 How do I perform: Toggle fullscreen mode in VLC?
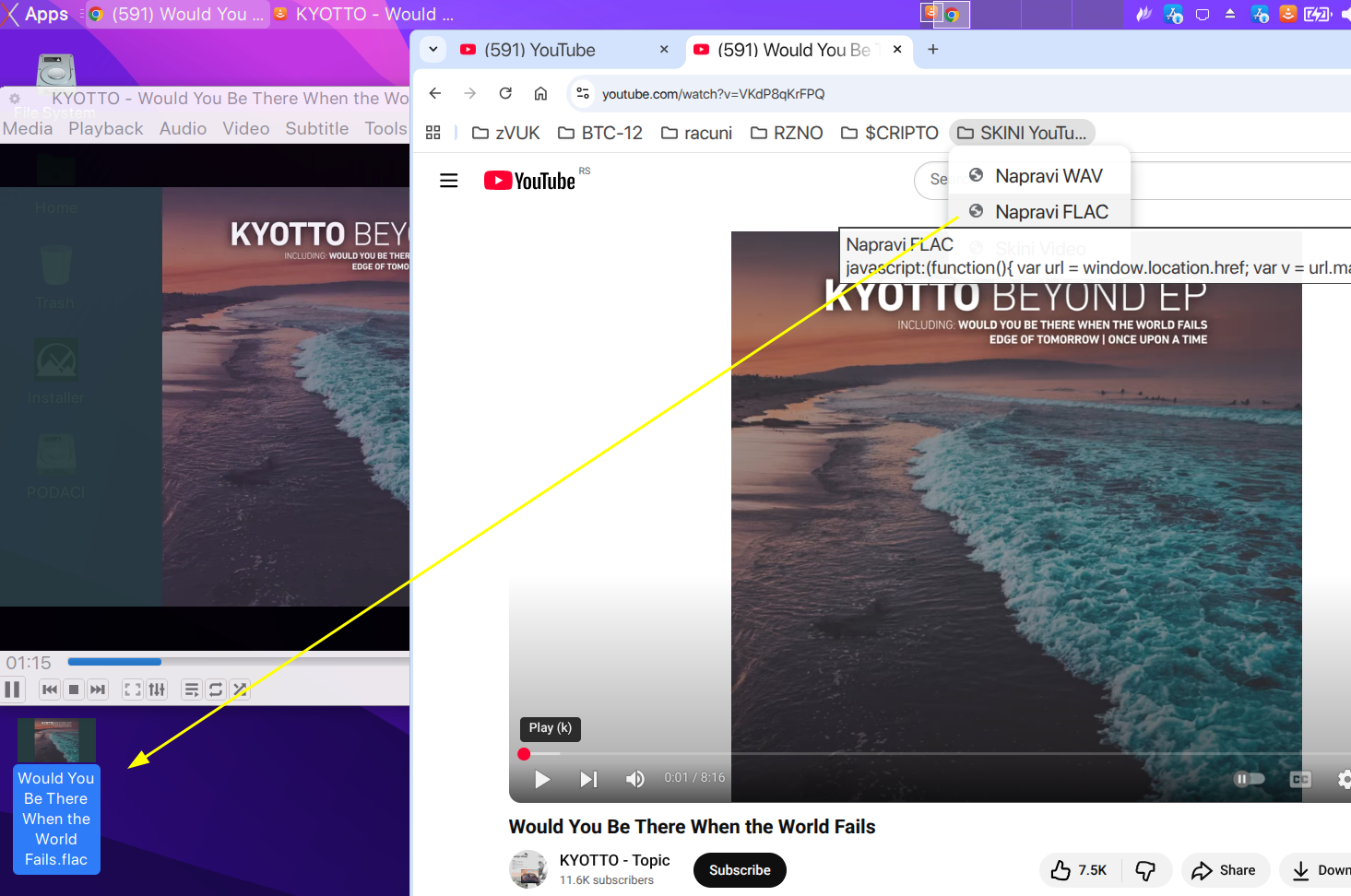pos(133,690)
